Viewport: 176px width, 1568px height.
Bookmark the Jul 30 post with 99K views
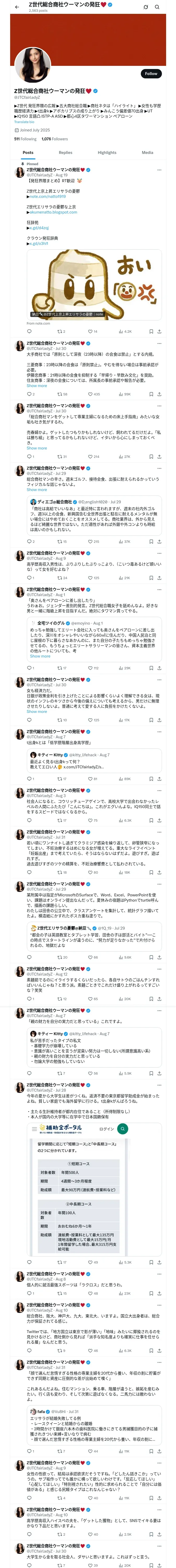(151, 394)
